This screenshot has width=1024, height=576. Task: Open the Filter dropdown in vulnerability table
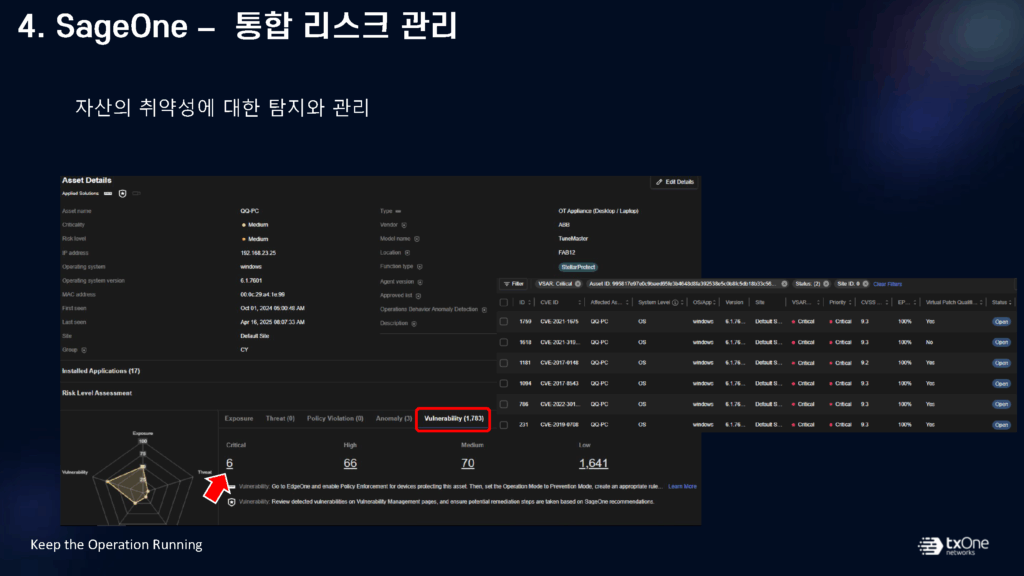tap(513, 284)
